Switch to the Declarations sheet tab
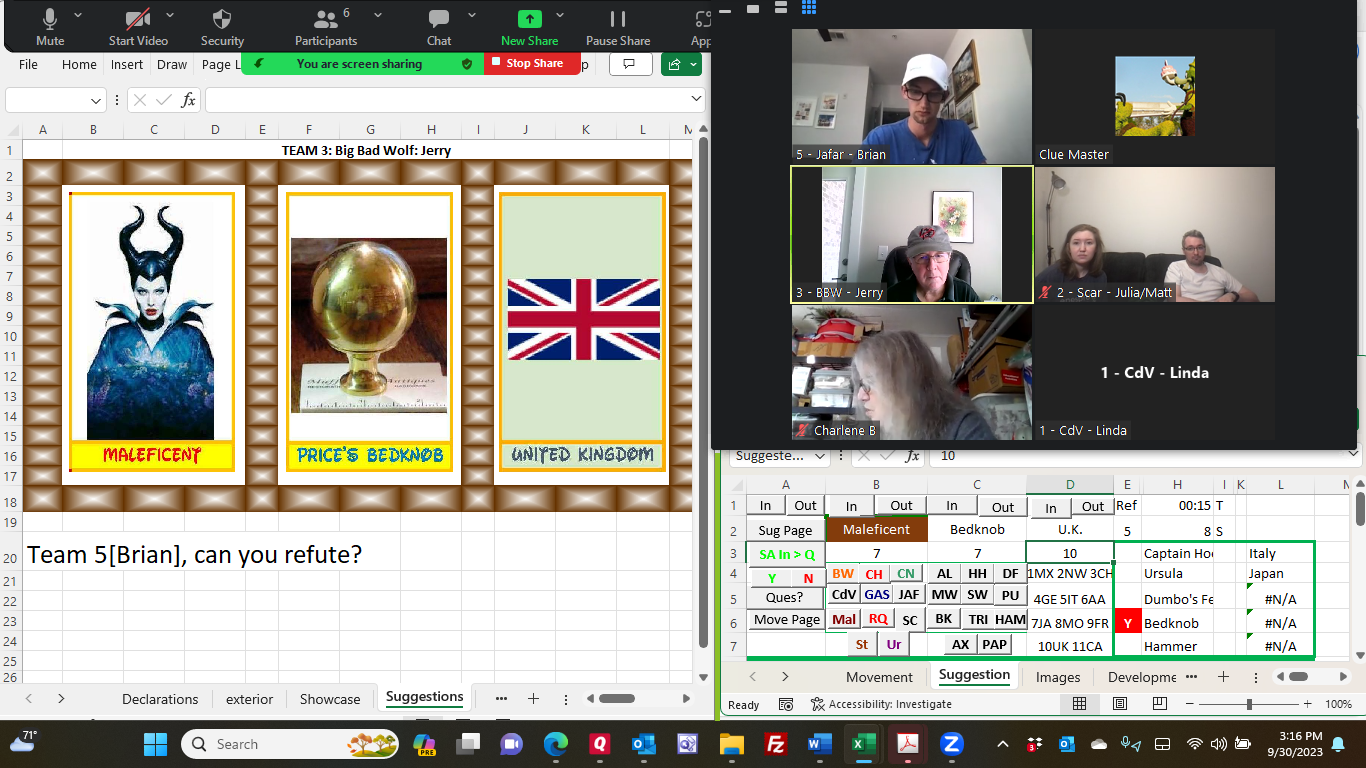The width and height of the screenshot is (1366, 768). [160, 699]
